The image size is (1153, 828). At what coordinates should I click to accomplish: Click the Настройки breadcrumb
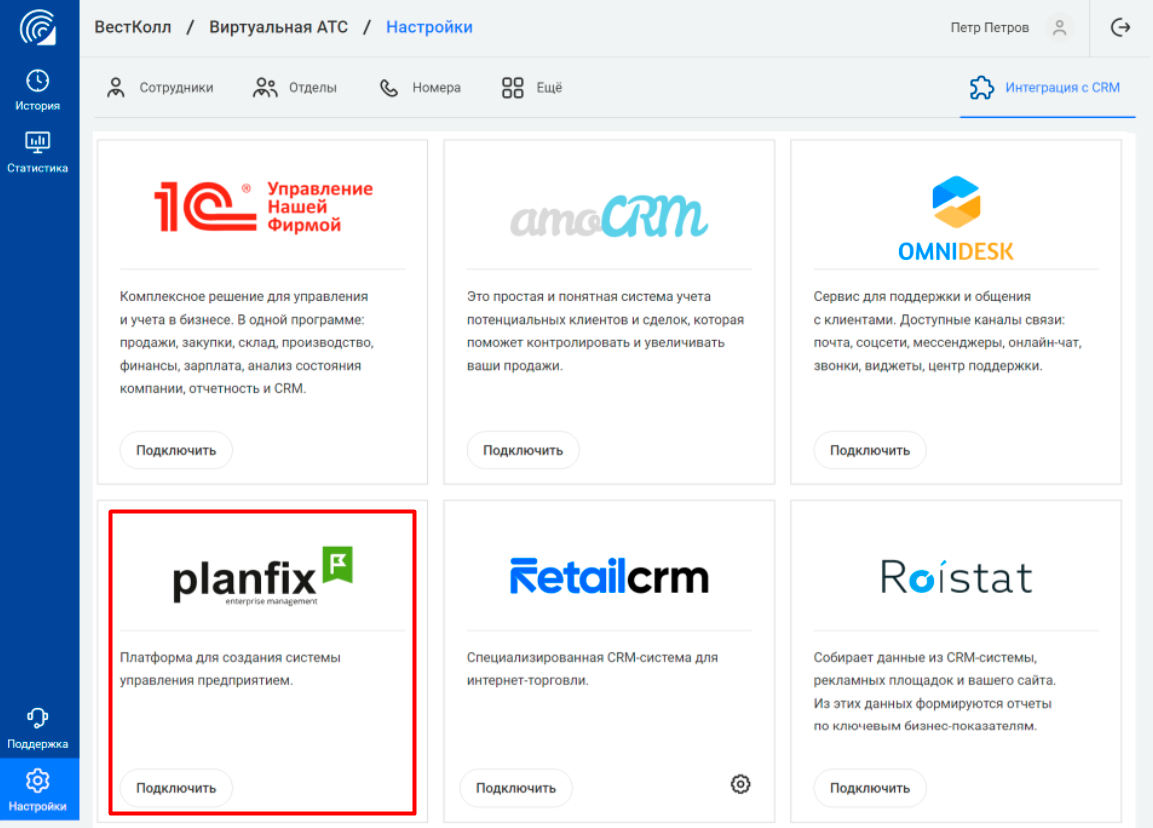[429, 27]
